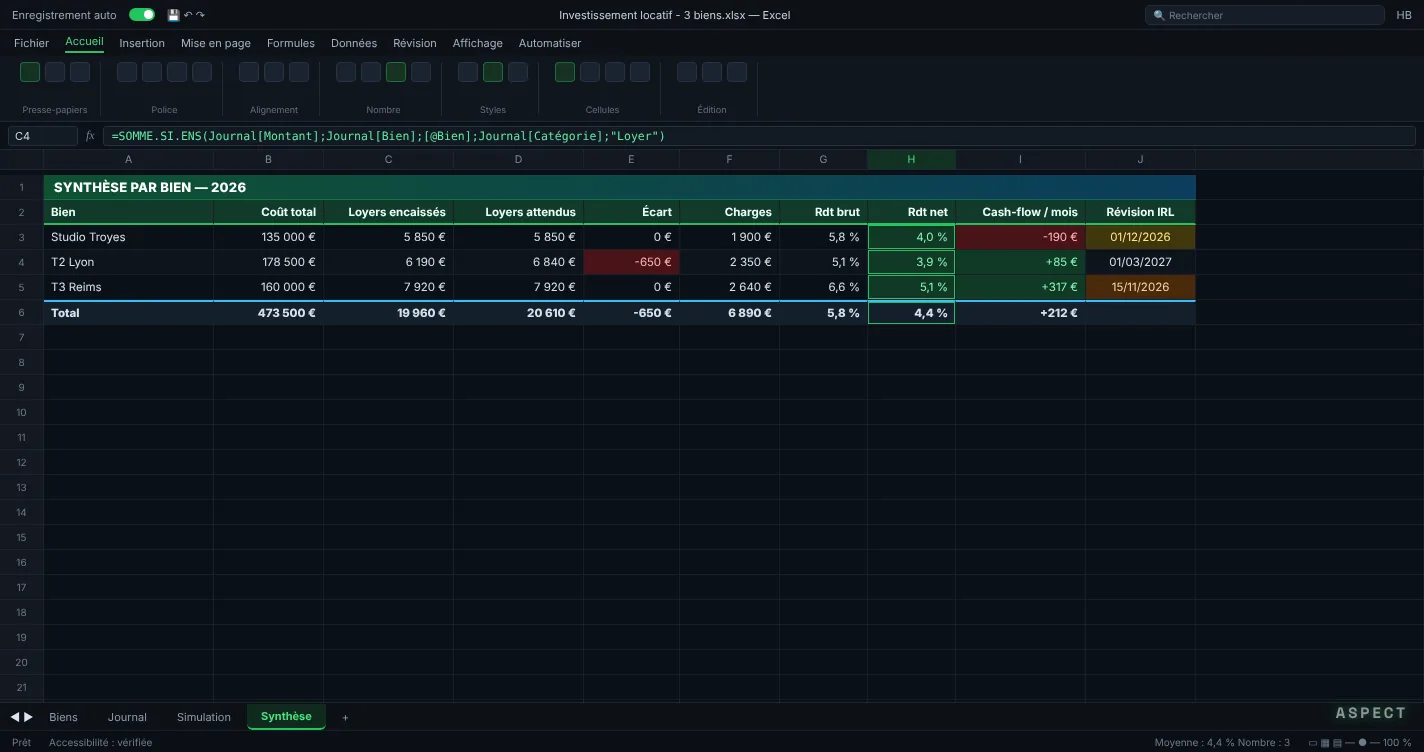Open the Biens sheet tab

tap(63, 717)
